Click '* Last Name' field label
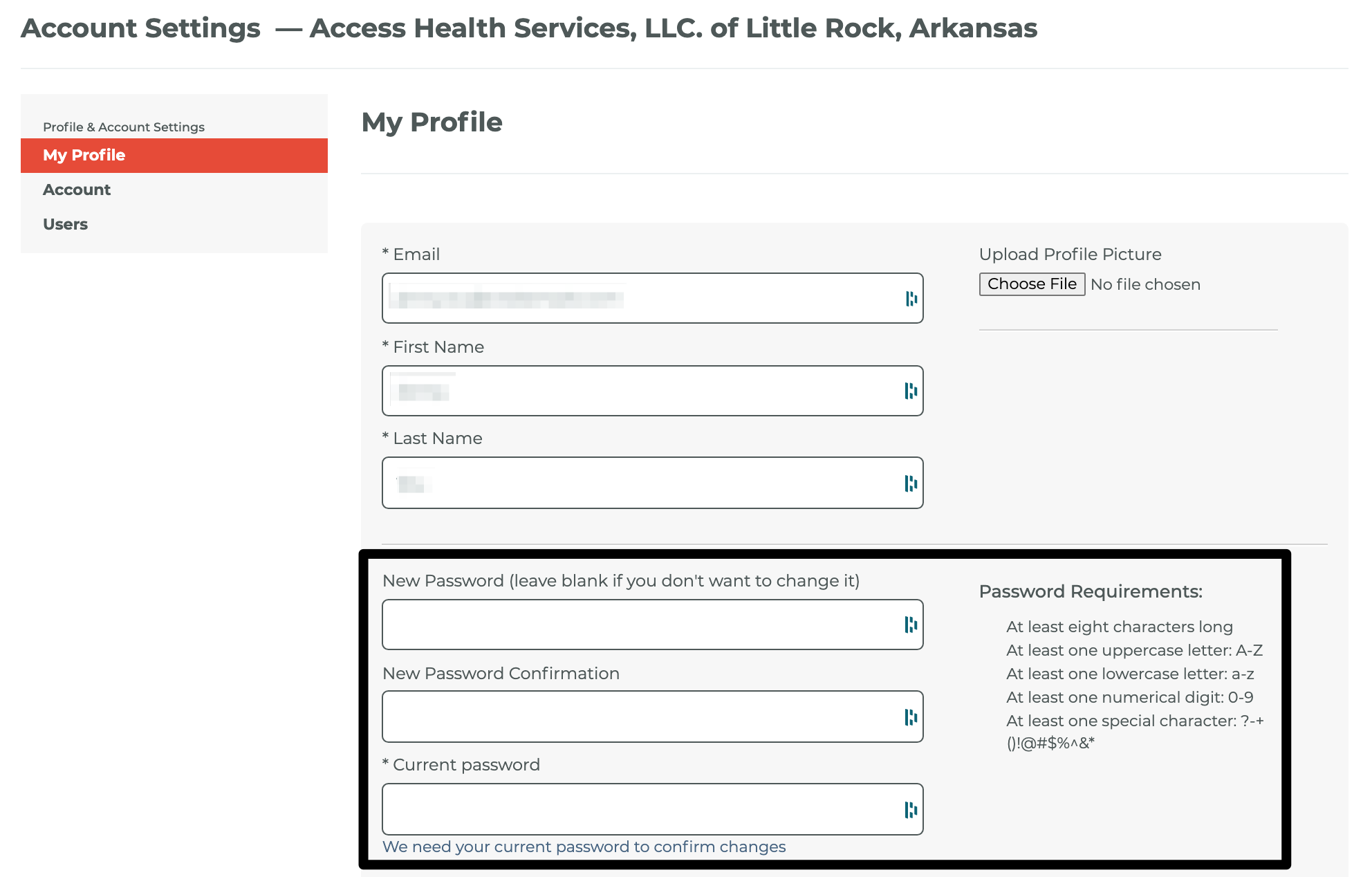The image size is (1372, 877). [432, 438]
